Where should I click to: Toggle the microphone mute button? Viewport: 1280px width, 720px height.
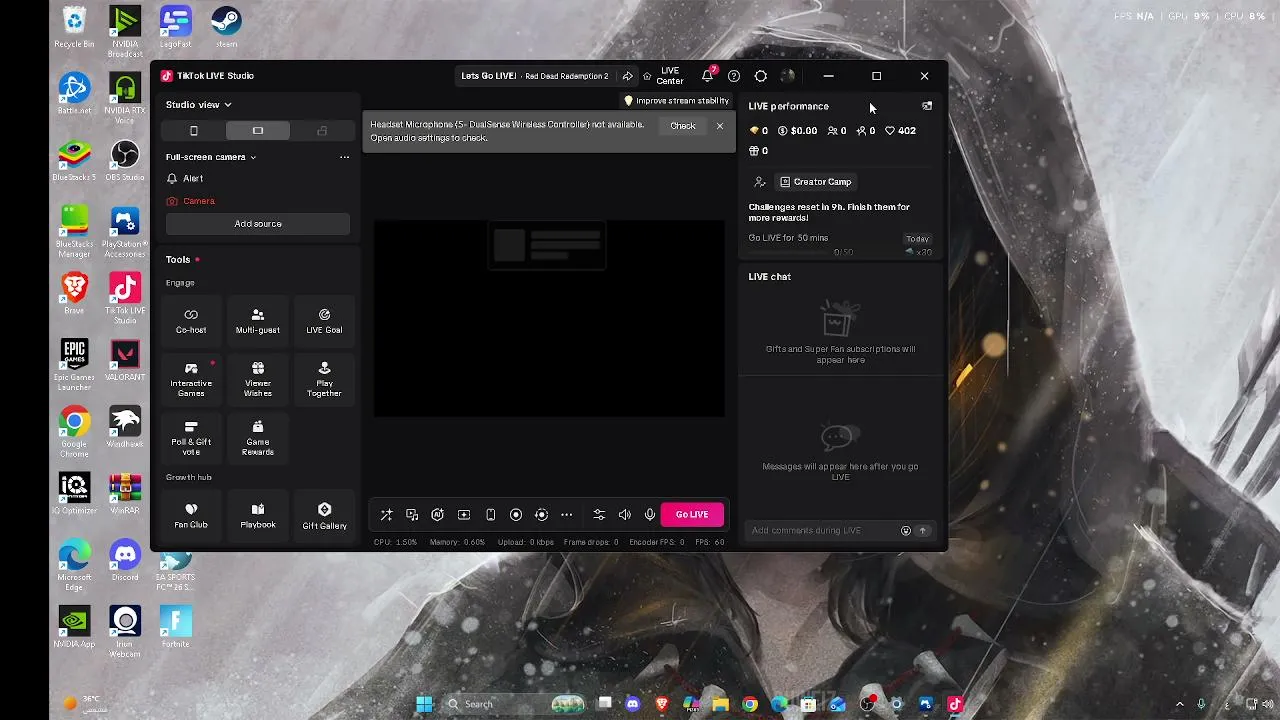[650, 514]
